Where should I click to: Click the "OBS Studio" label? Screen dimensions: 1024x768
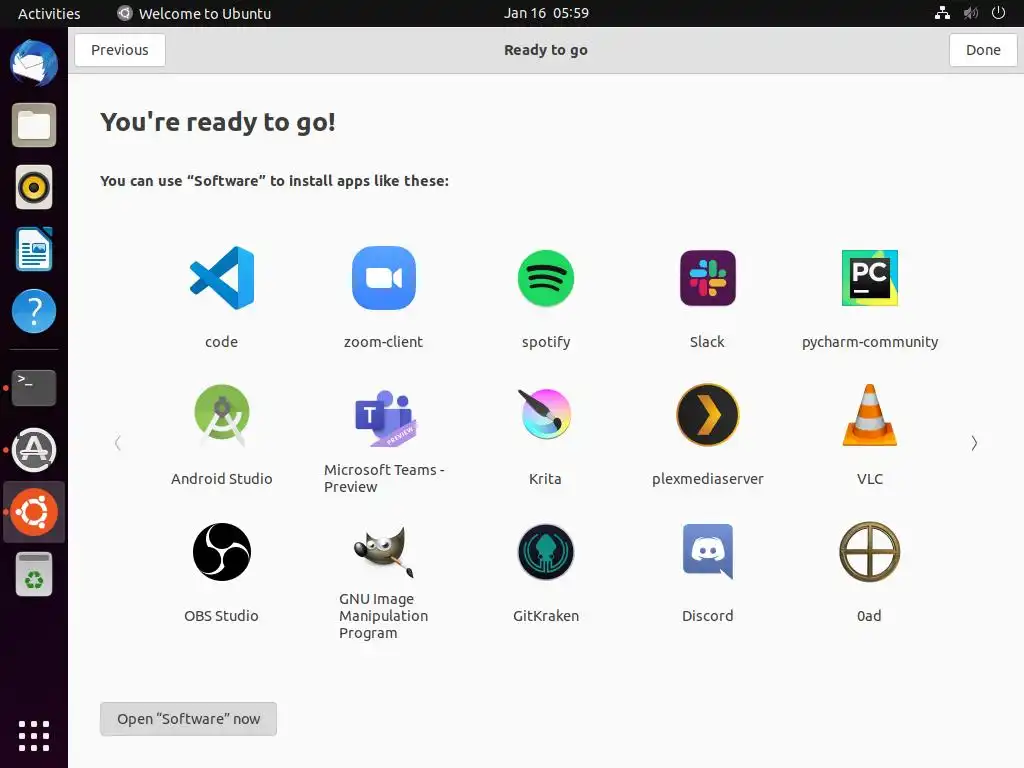click(221, 616)
